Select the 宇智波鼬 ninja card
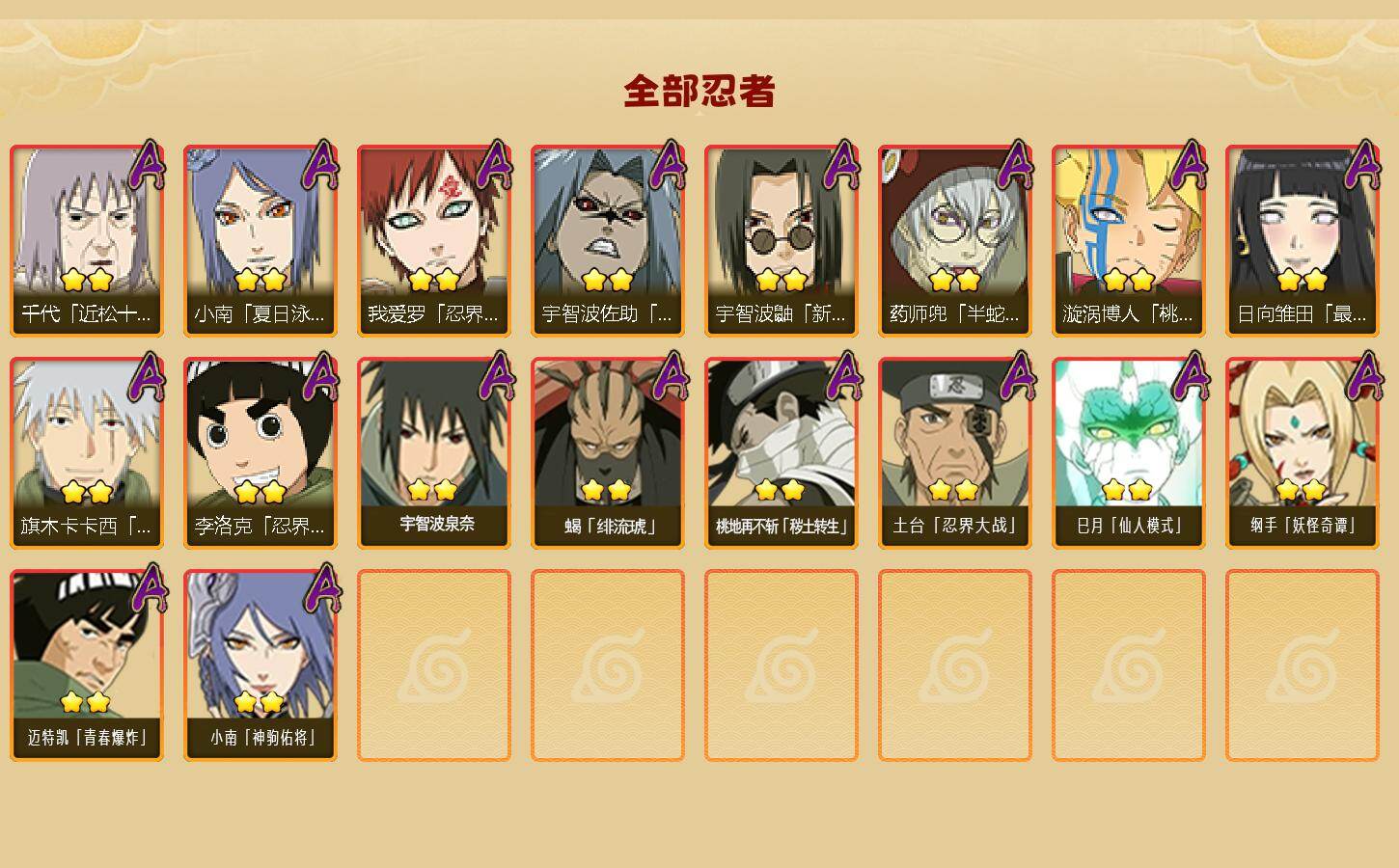The image size is (1399, 868). pos(782,241)
